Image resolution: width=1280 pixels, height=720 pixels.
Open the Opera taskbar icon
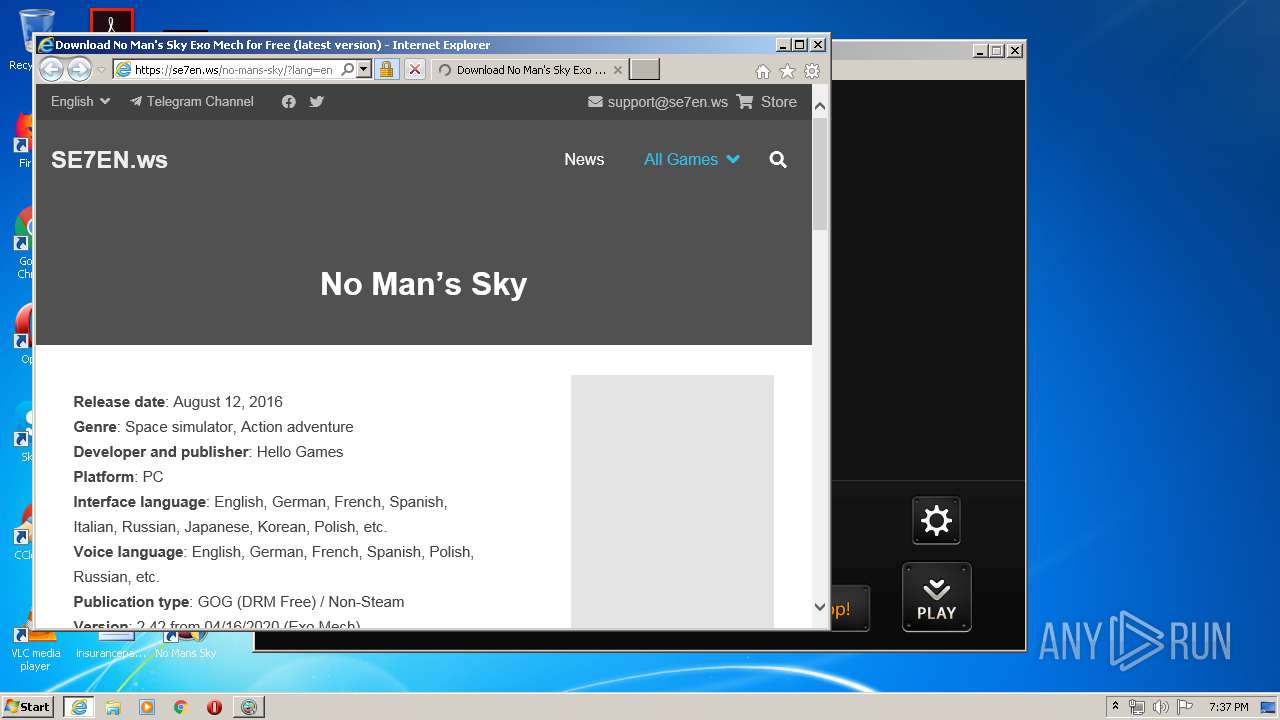pos(214,707)
